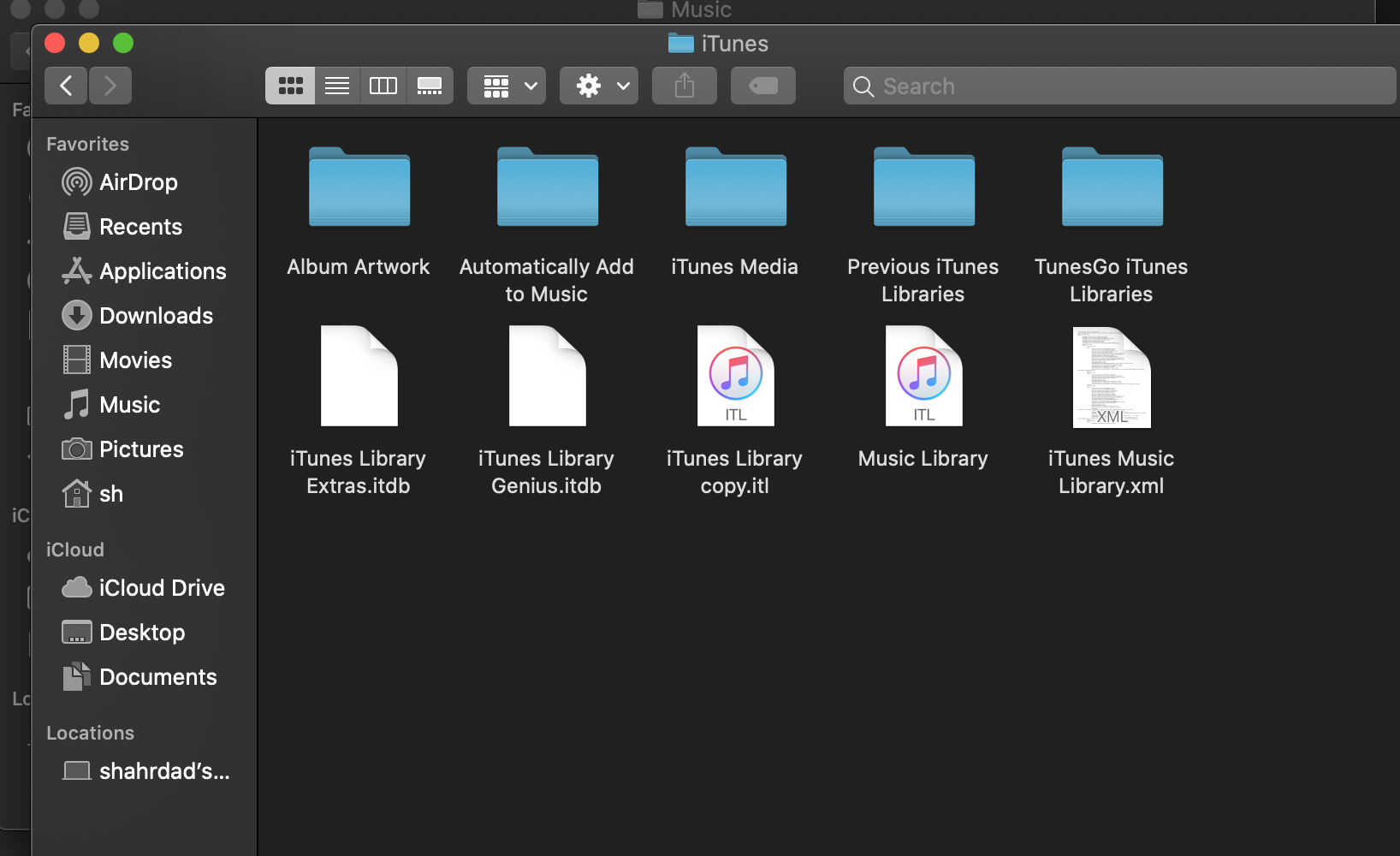Select the iTunes Media folder icon

[736, 187]
